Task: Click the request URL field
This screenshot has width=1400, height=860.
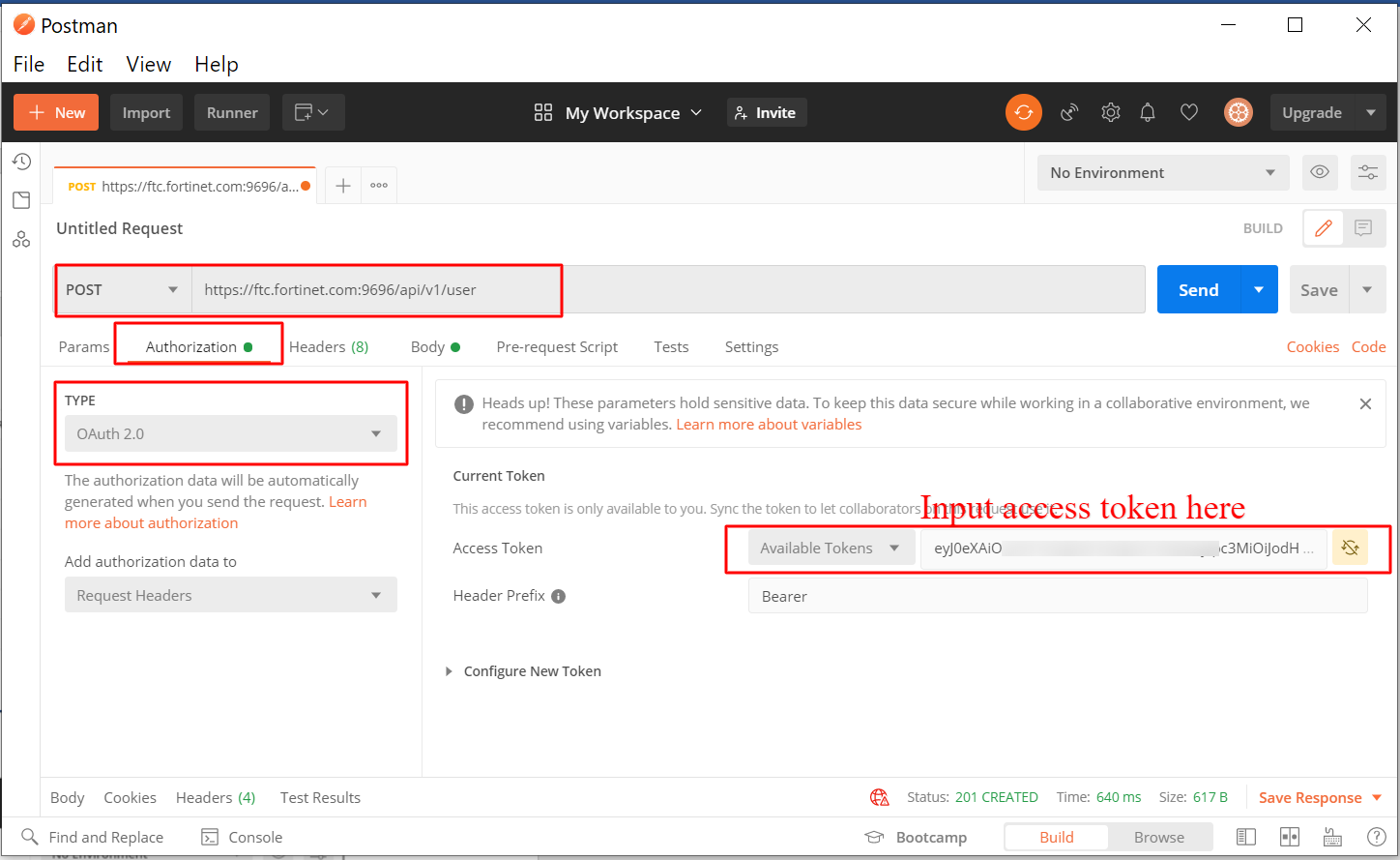Action: (x=669, y=289)
